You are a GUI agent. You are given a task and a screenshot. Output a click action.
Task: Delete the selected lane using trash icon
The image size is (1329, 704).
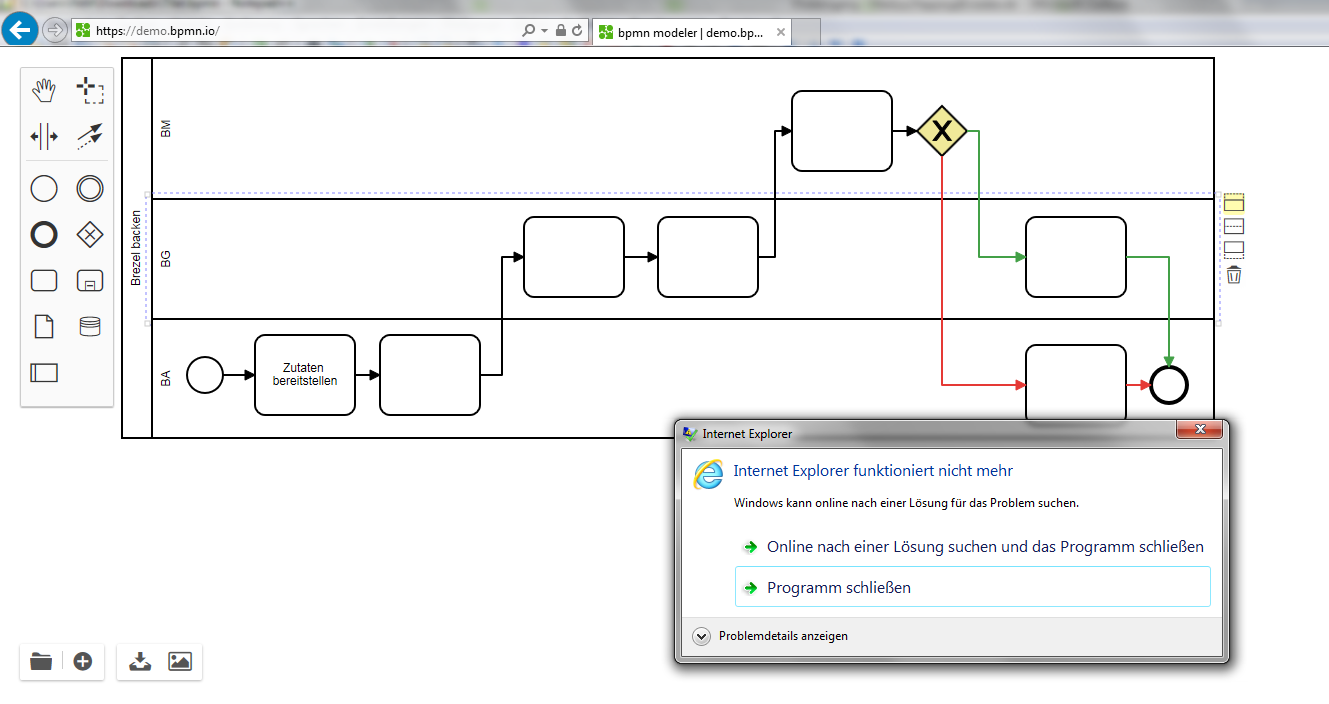[x=1234, y=274]
